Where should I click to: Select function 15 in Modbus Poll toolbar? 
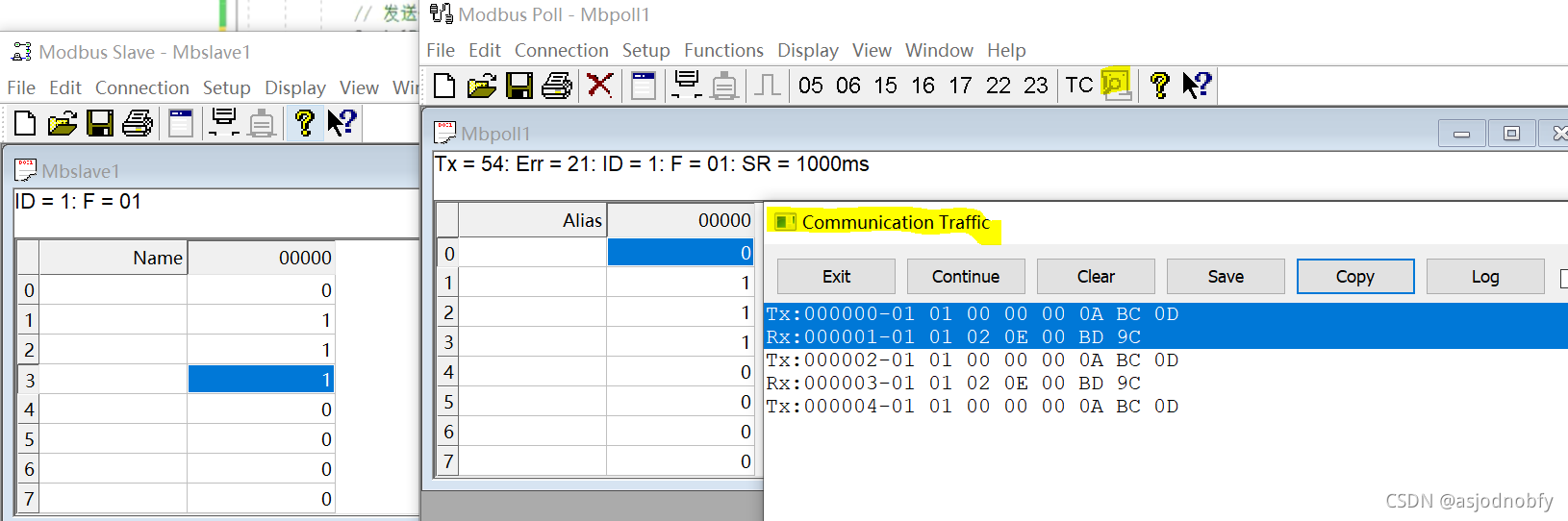point(886,86)
